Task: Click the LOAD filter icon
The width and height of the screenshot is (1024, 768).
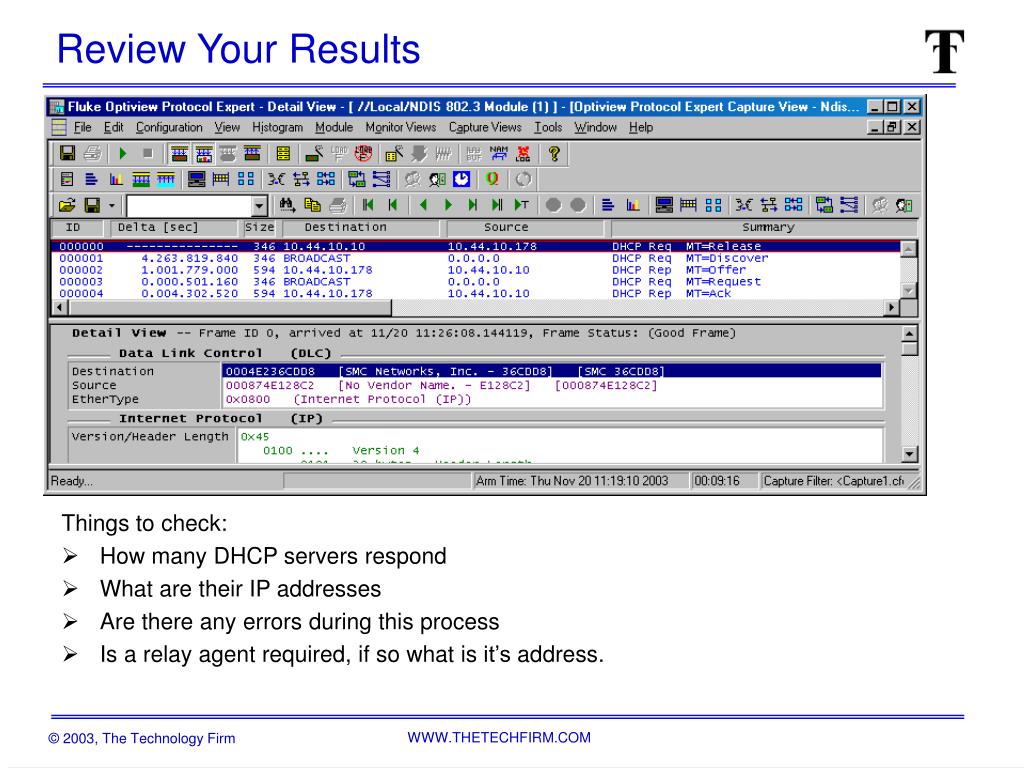Action: [x=339, y=153]
